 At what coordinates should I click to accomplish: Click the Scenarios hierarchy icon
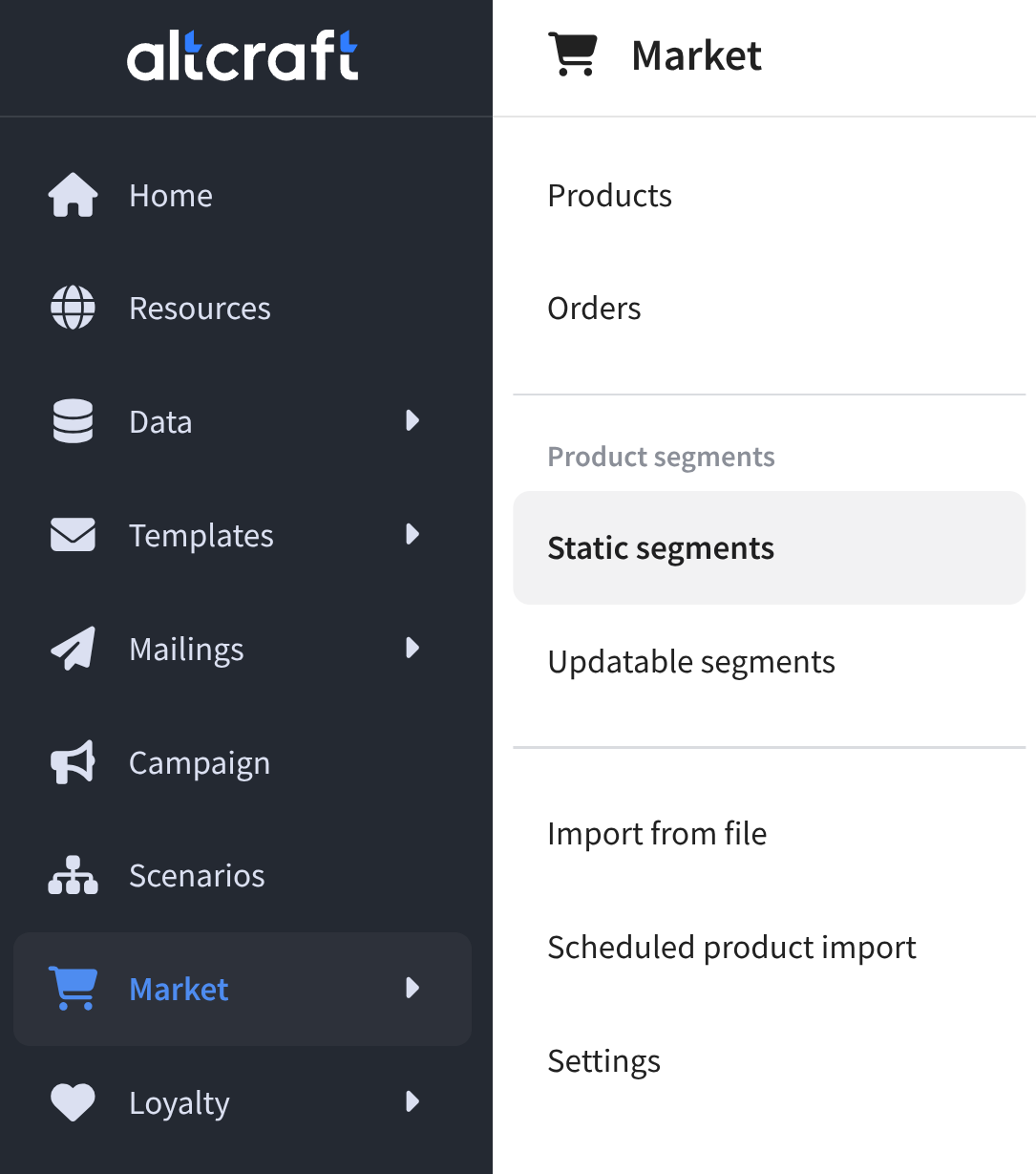74,875
